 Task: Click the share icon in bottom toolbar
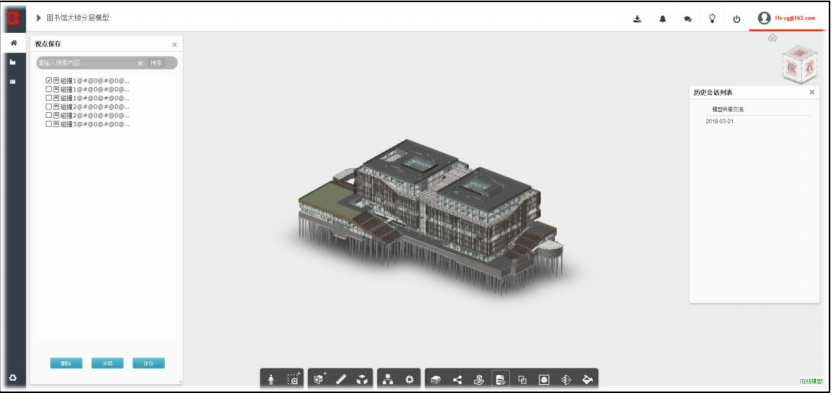click(457, 380)
